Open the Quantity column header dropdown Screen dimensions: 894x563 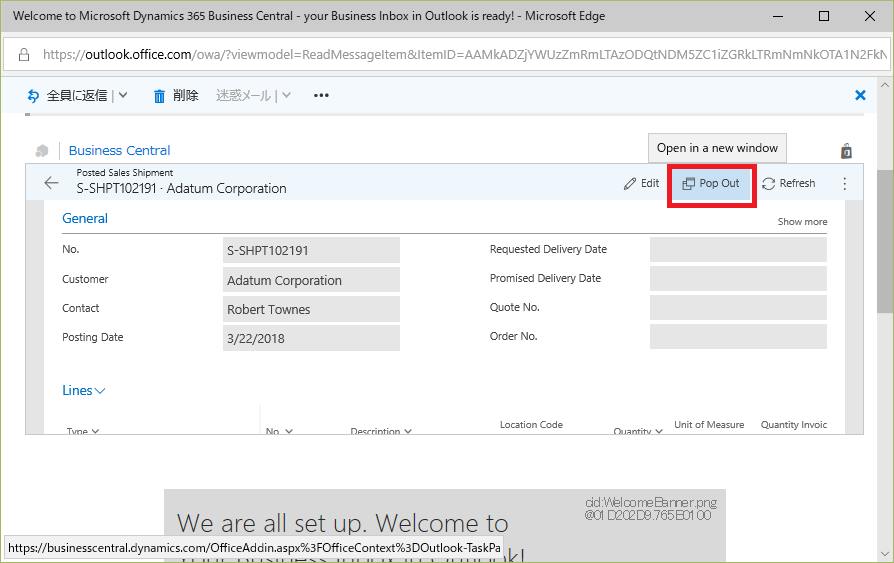(x=659, y=431)
